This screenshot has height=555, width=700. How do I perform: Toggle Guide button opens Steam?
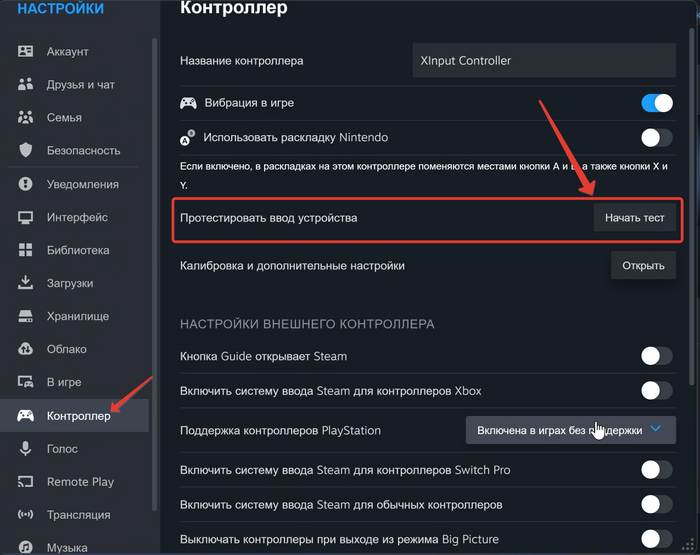[657, 356]
